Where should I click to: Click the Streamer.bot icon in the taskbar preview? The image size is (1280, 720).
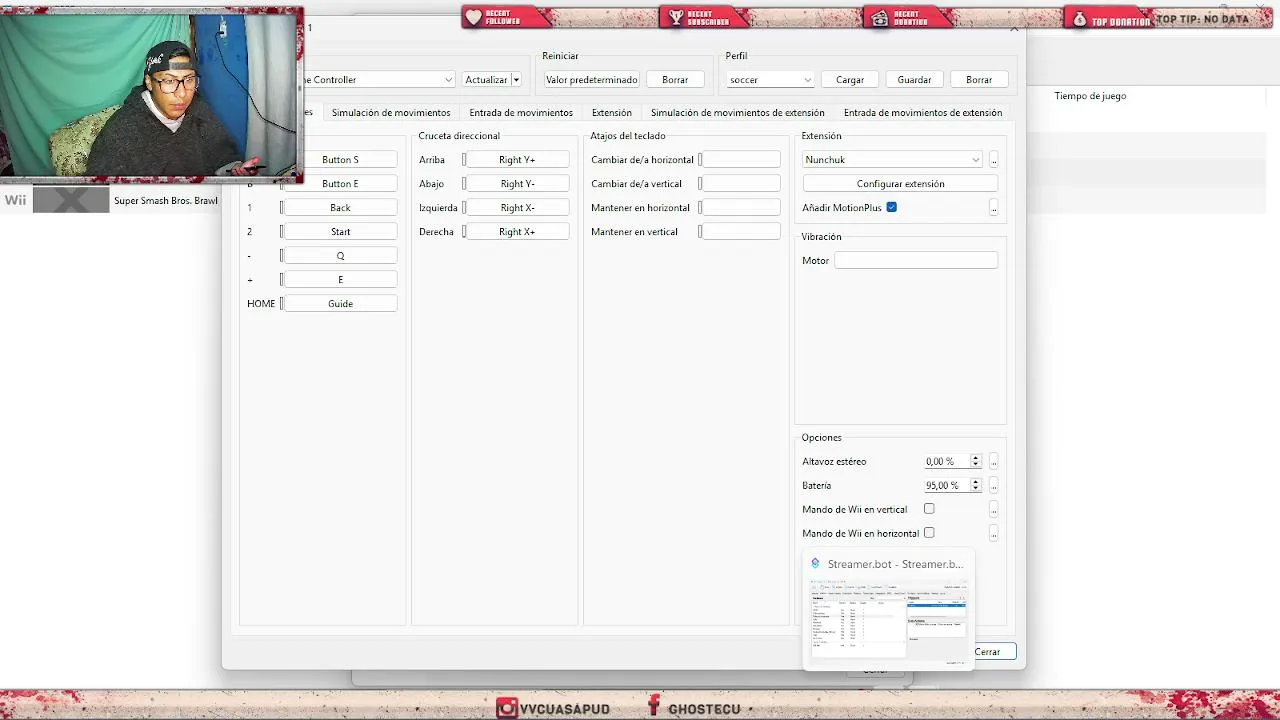pyautogui.click(x=815, y=564)
